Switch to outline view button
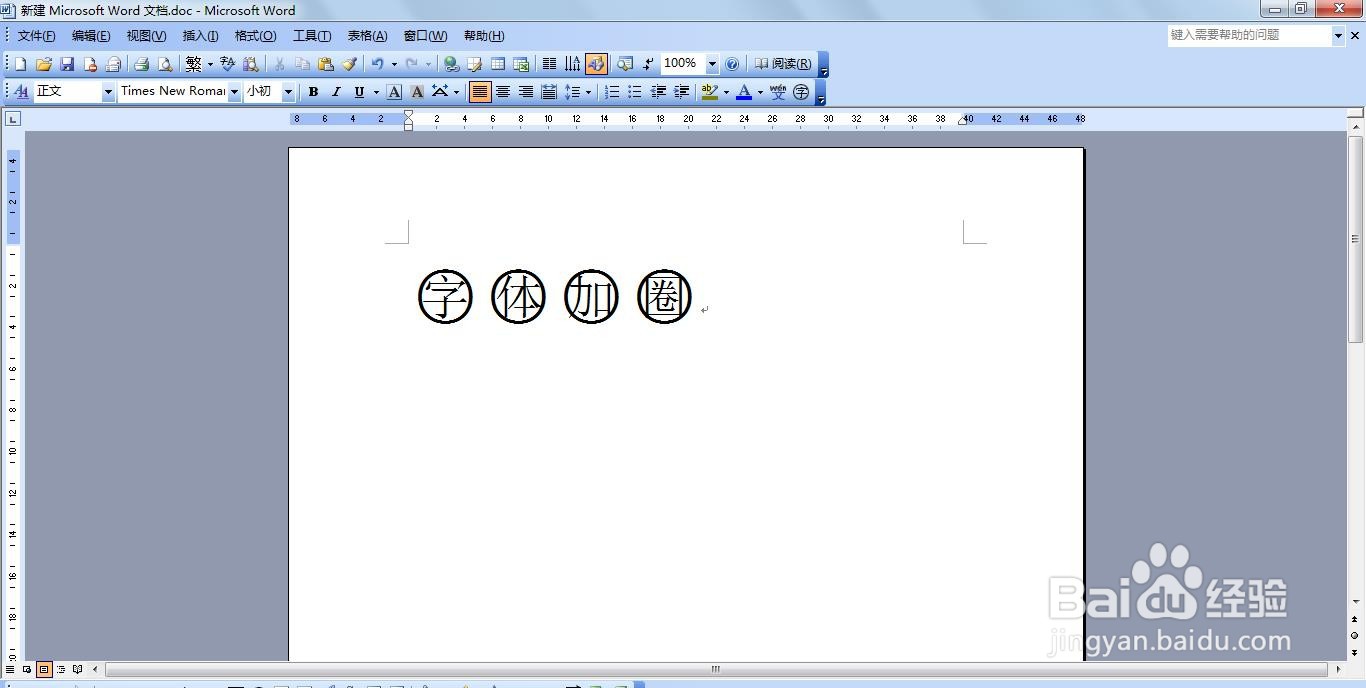 pos(61,669)
